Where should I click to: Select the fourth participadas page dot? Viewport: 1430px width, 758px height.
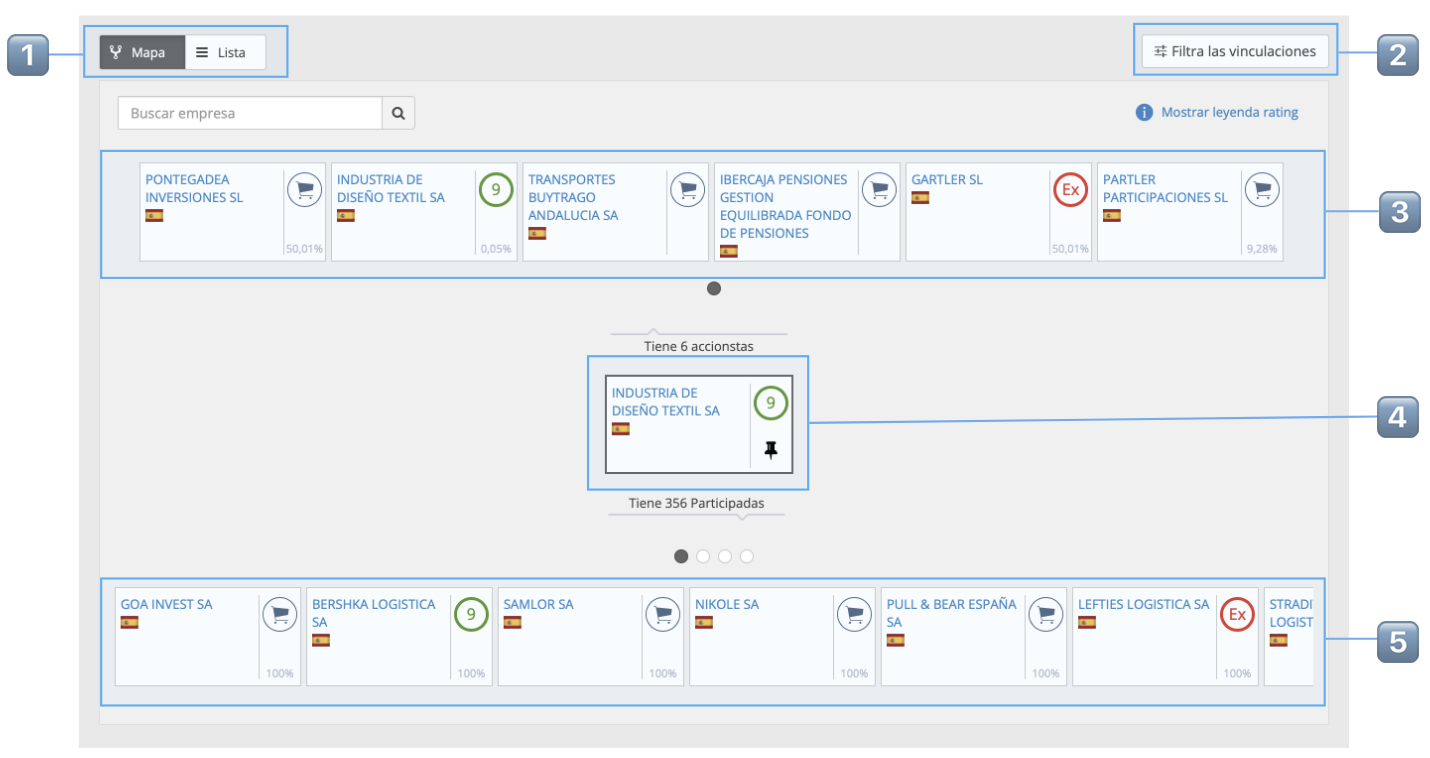coord(747,556)
